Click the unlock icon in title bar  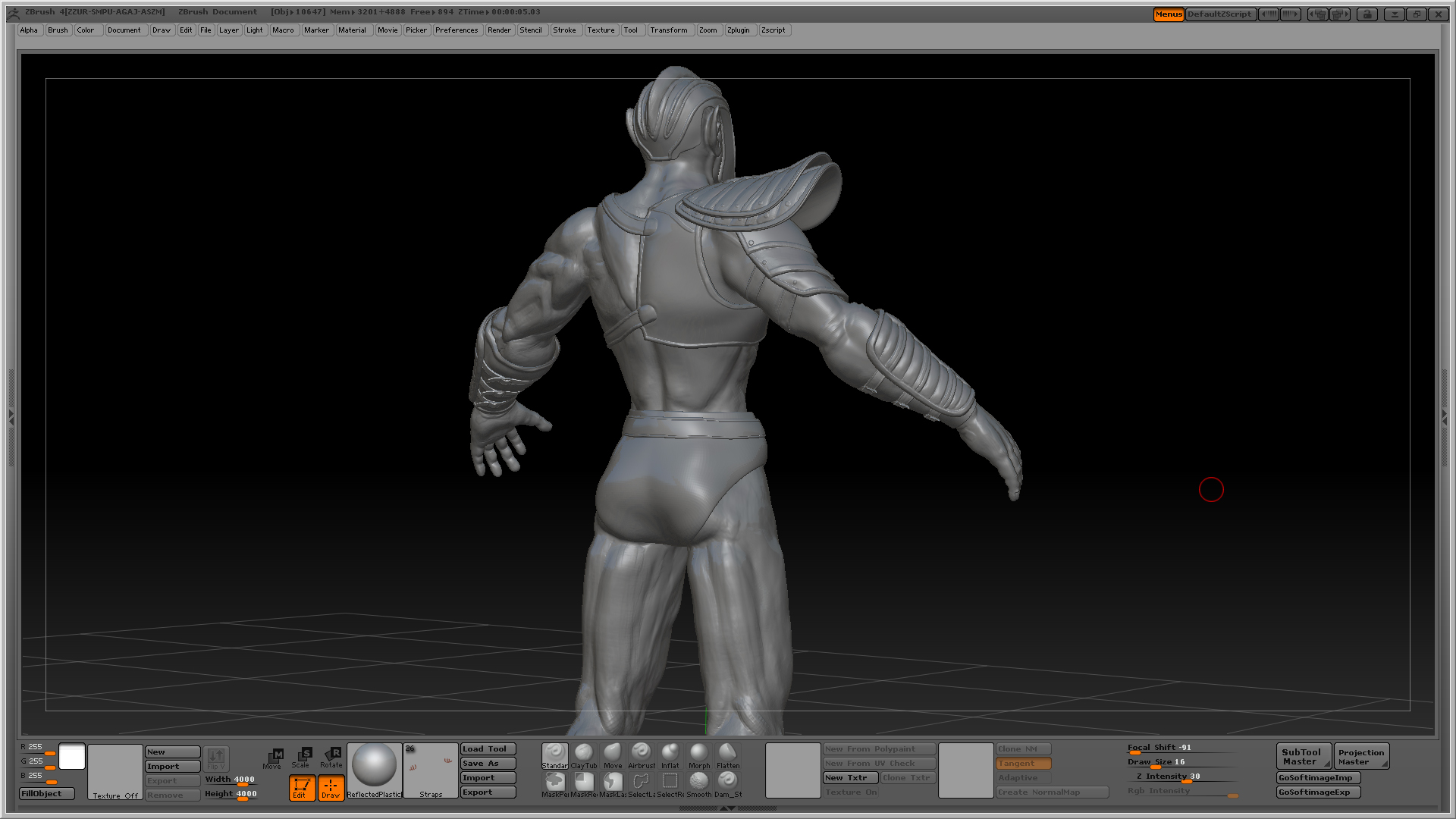click(x=1367, y=14)
